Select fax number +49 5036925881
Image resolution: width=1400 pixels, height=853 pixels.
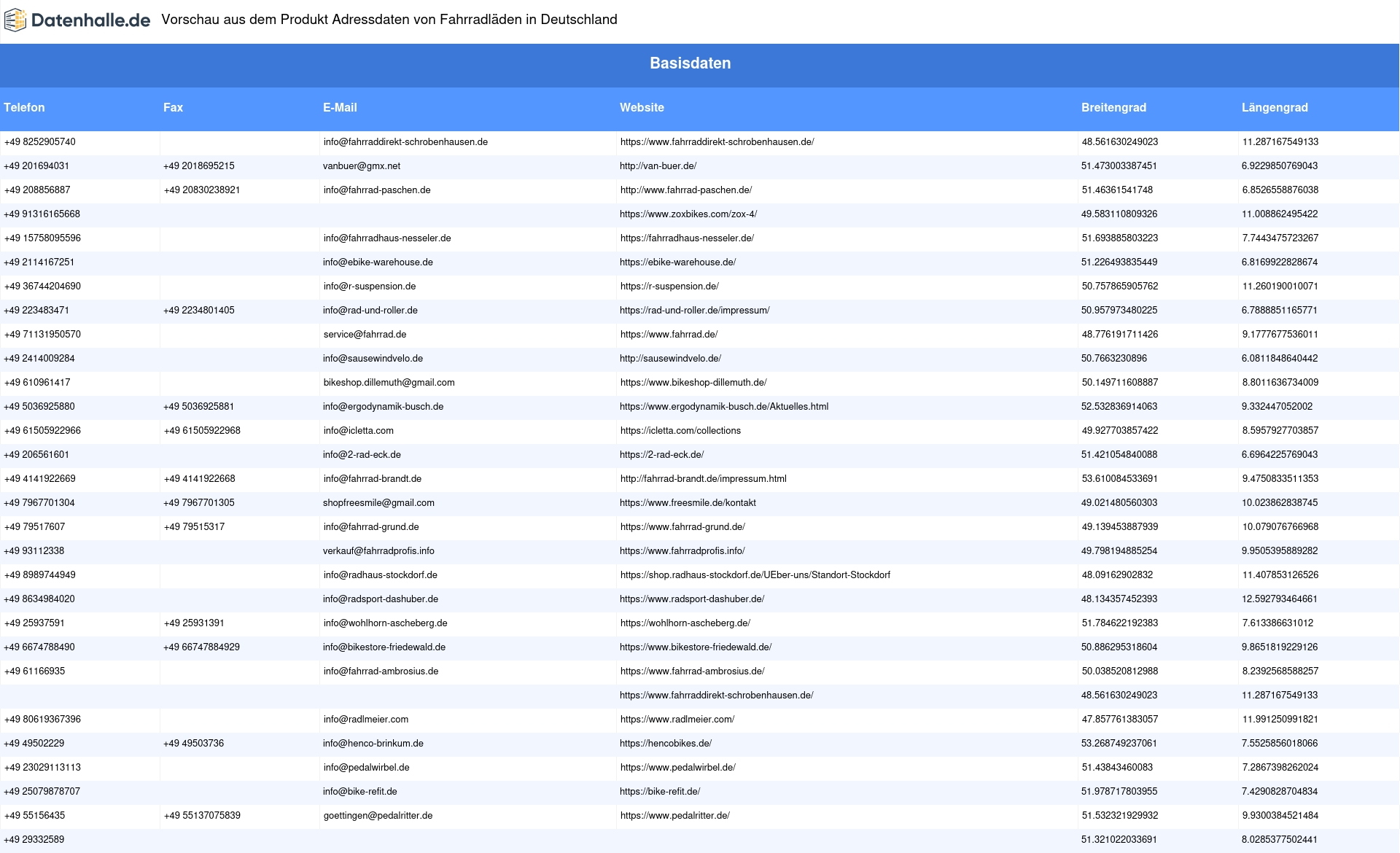click(x=199, y=407)
